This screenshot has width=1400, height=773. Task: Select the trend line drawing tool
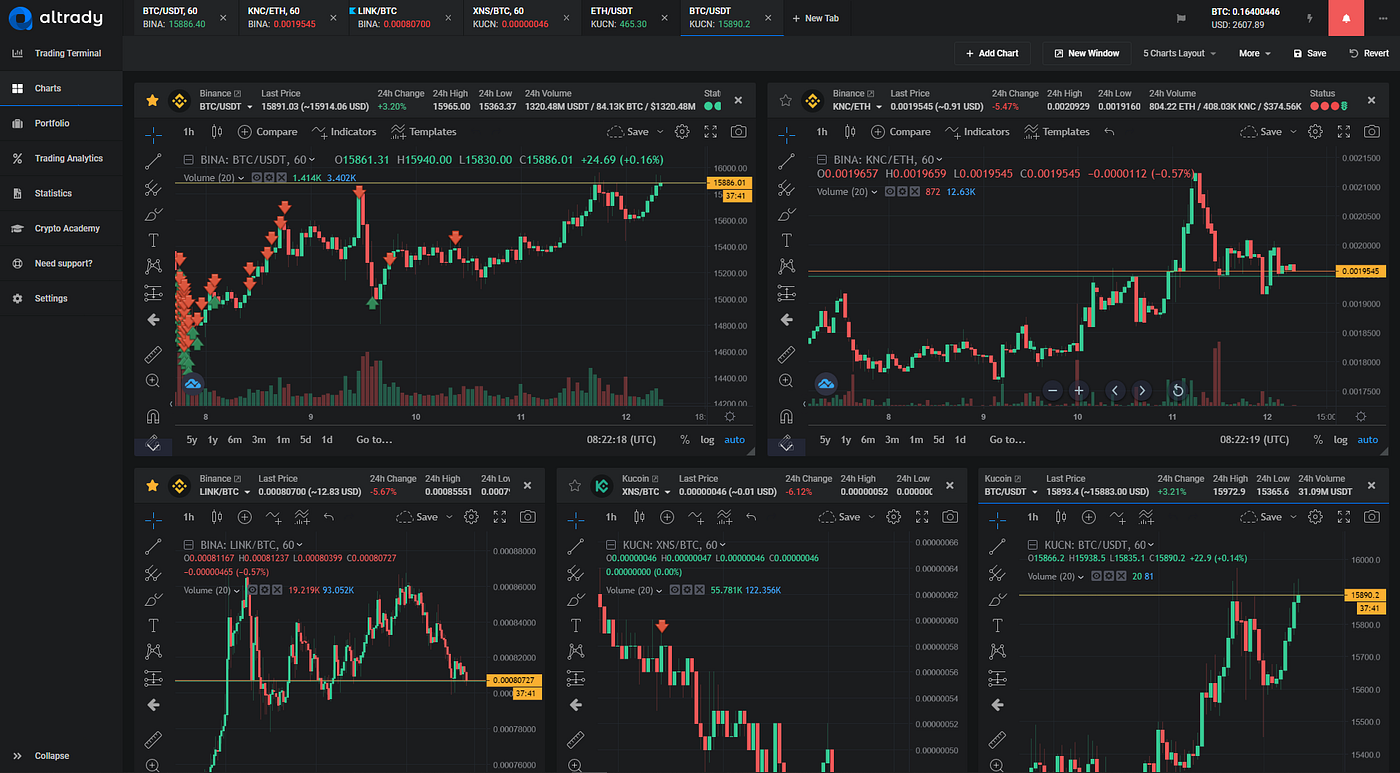[x=153, y=160]
